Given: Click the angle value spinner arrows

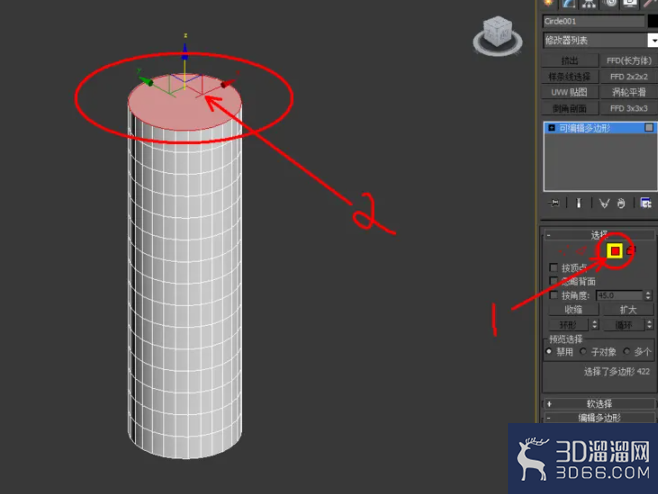Looking at the screenshot, I should click(648, 295).
